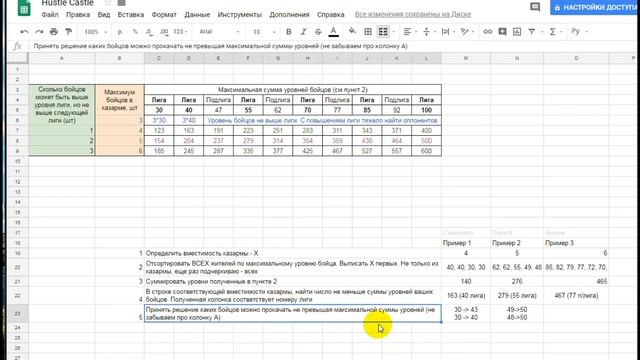Open the borders tool

click(368, 32)
